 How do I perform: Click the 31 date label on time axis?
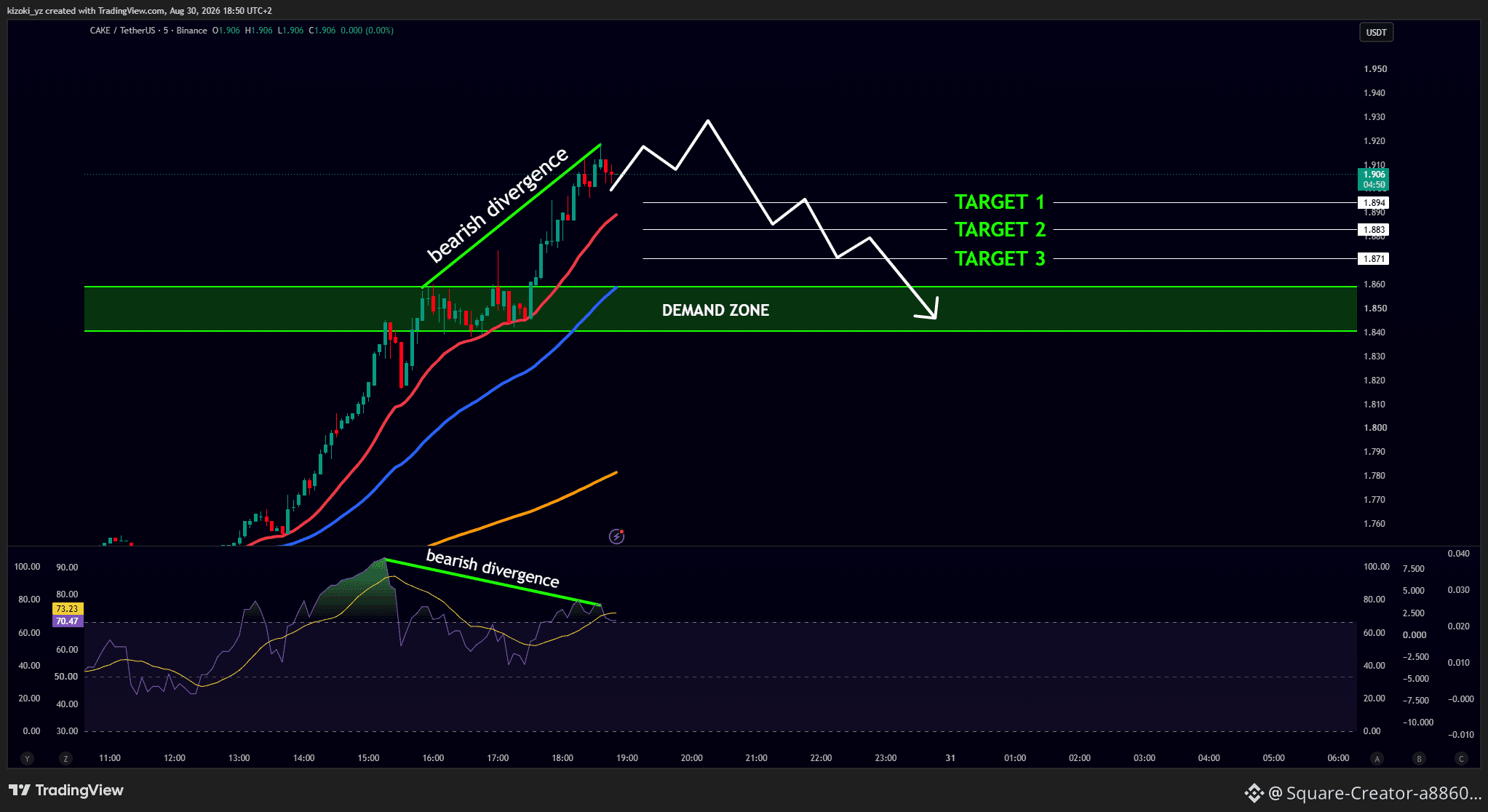coord(950,758)
